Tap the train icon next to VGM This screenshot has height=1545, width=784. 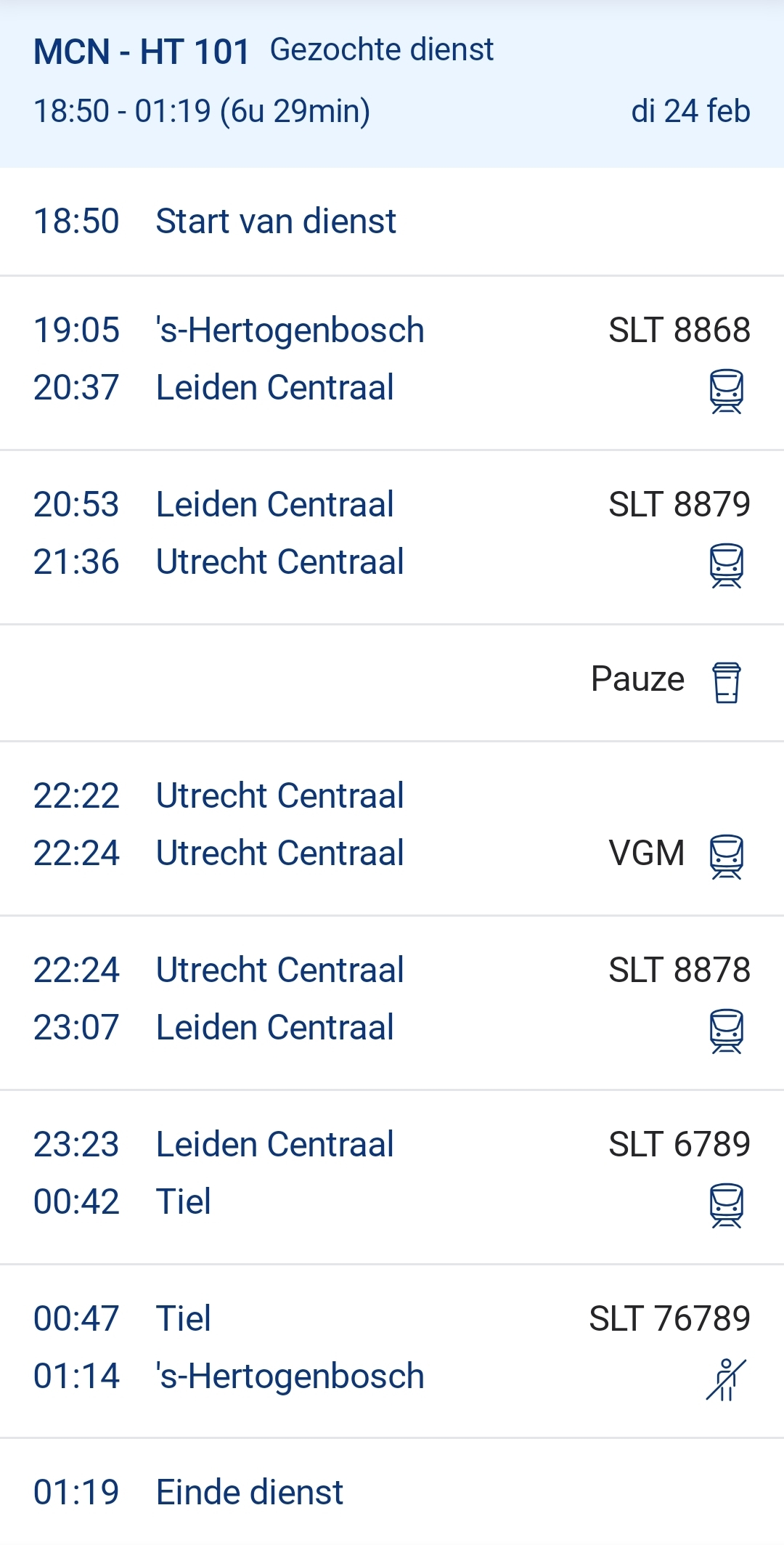(x=726, y=856)
